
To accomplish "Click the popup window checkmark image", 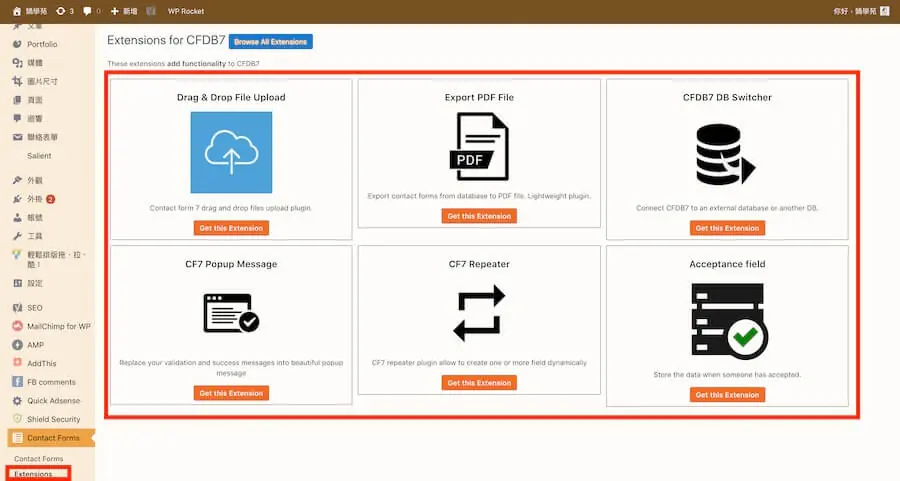I will tap(231, 313).
